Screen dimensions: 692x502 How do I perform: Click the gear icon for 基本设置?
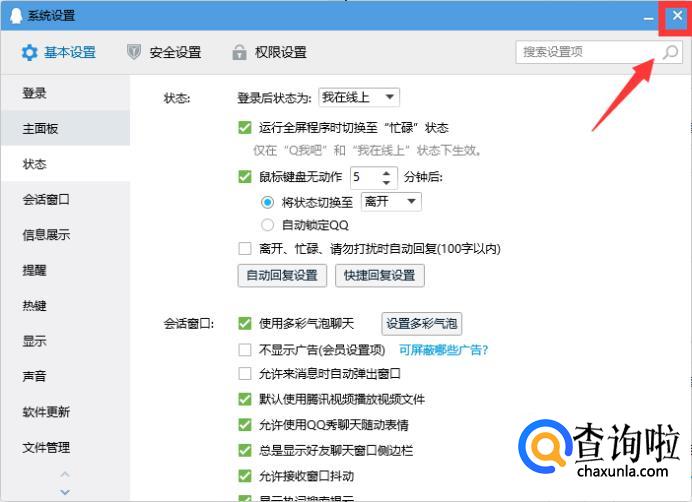(30, 53)
